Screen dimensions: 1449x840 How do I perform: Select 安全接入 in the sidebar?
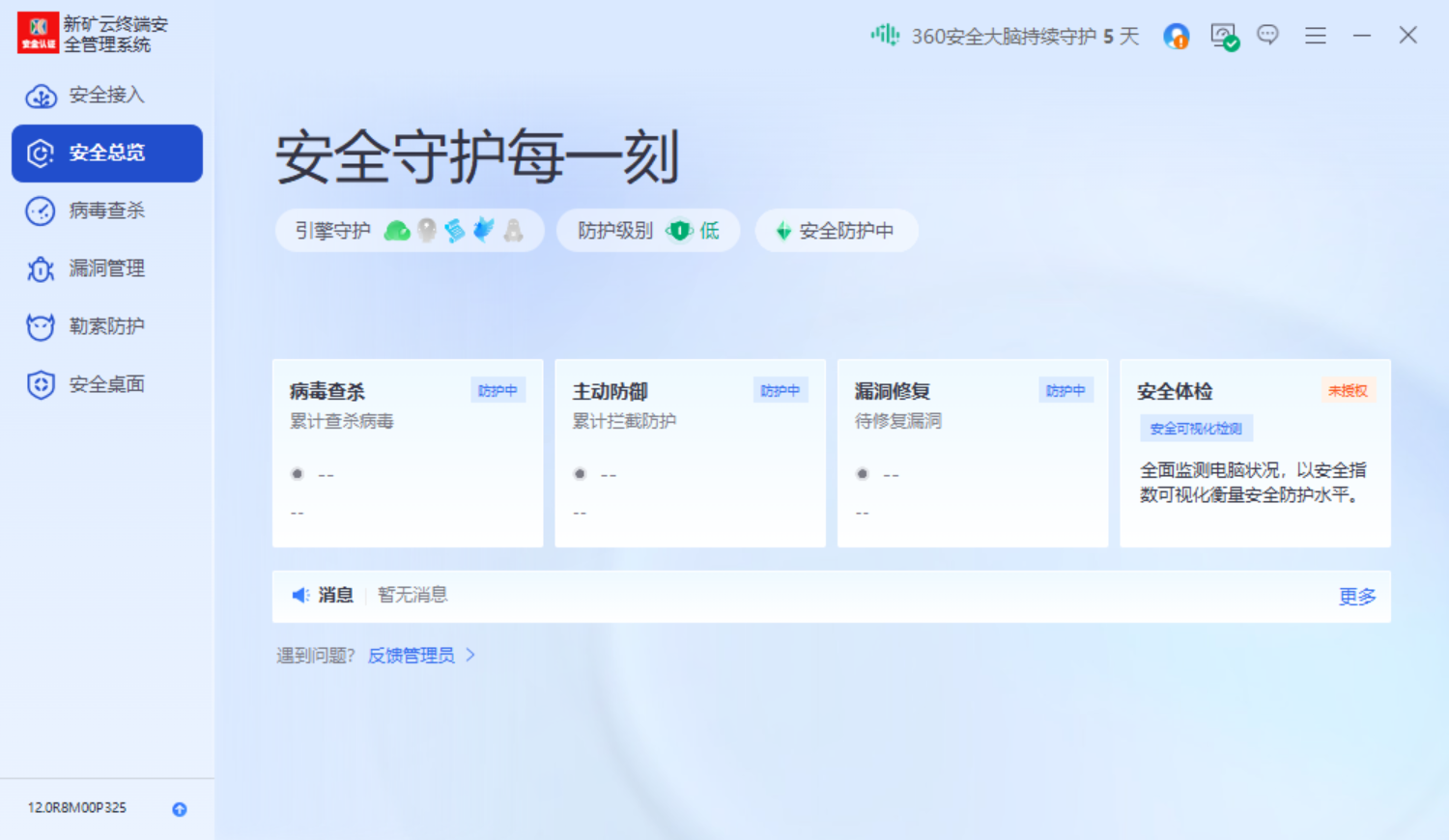click(x=106, y=96)
